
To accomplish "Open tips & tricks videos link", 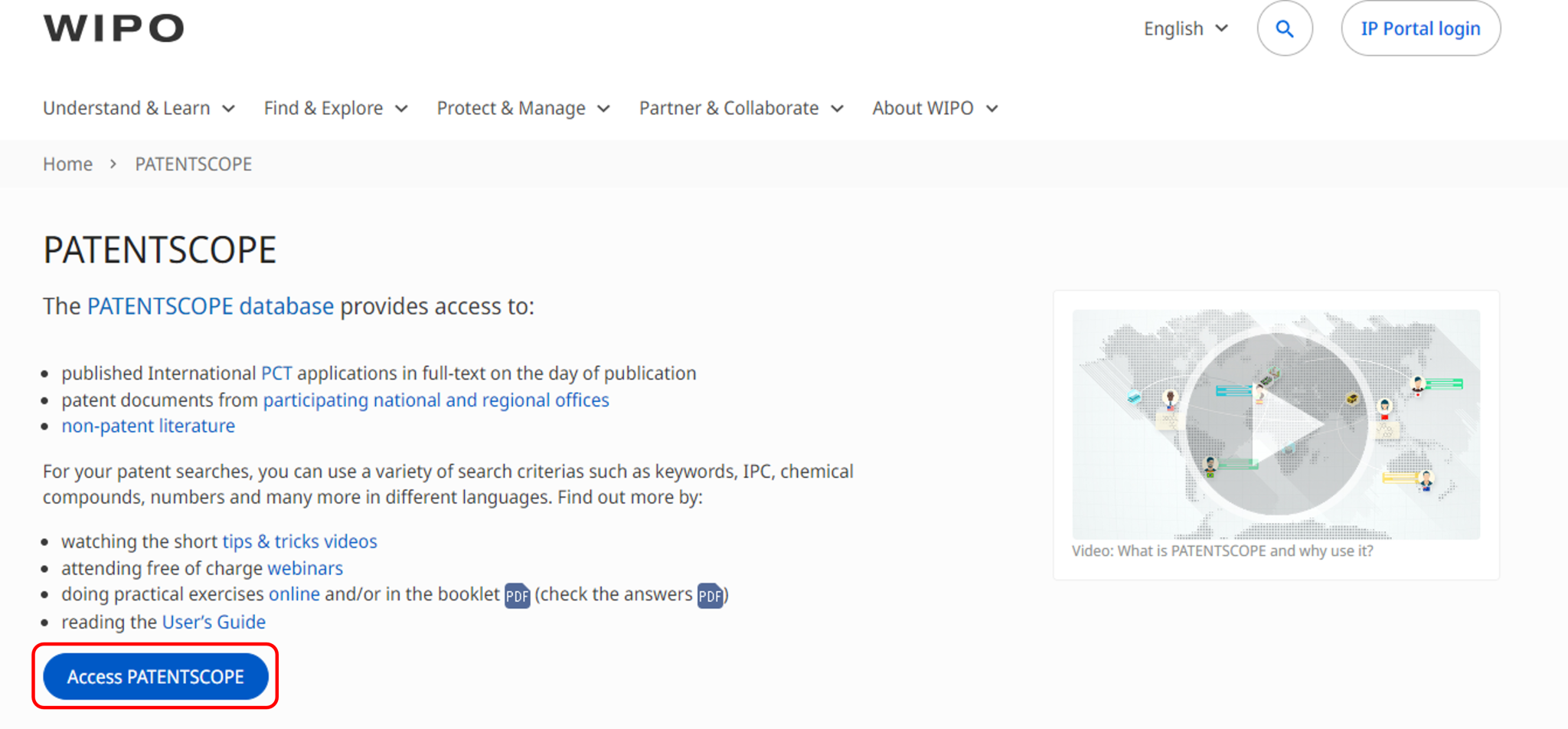I will (x=299, y=542).
